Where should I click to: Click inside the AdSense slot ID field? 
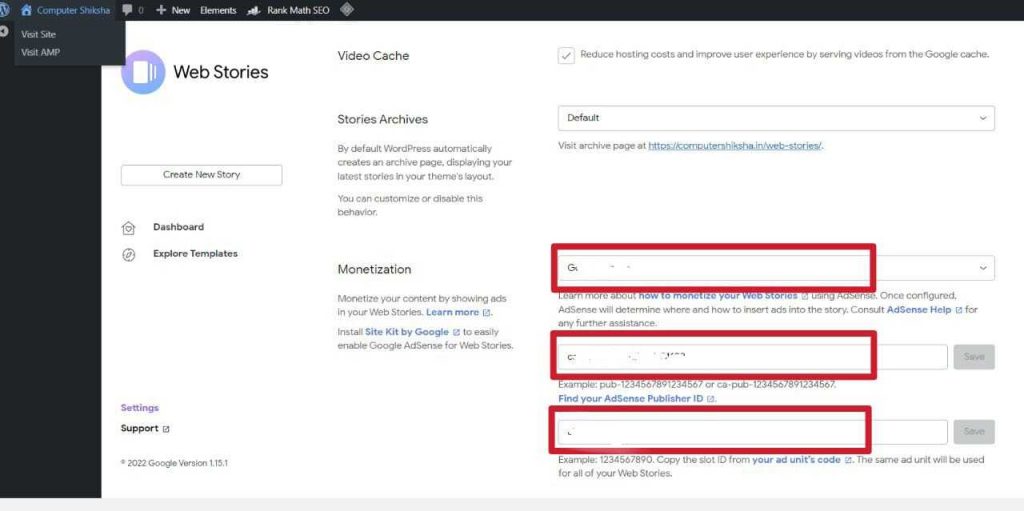[x=752, y=432]
